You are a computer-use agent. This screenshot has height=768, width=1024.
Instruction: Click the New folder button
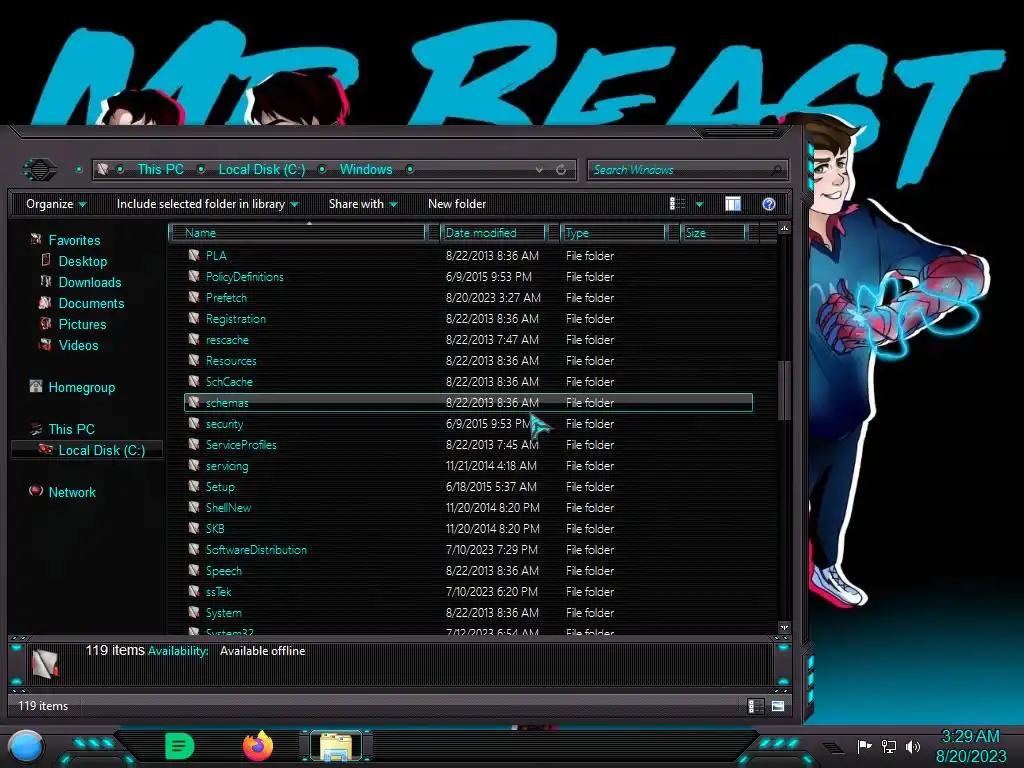457,204
